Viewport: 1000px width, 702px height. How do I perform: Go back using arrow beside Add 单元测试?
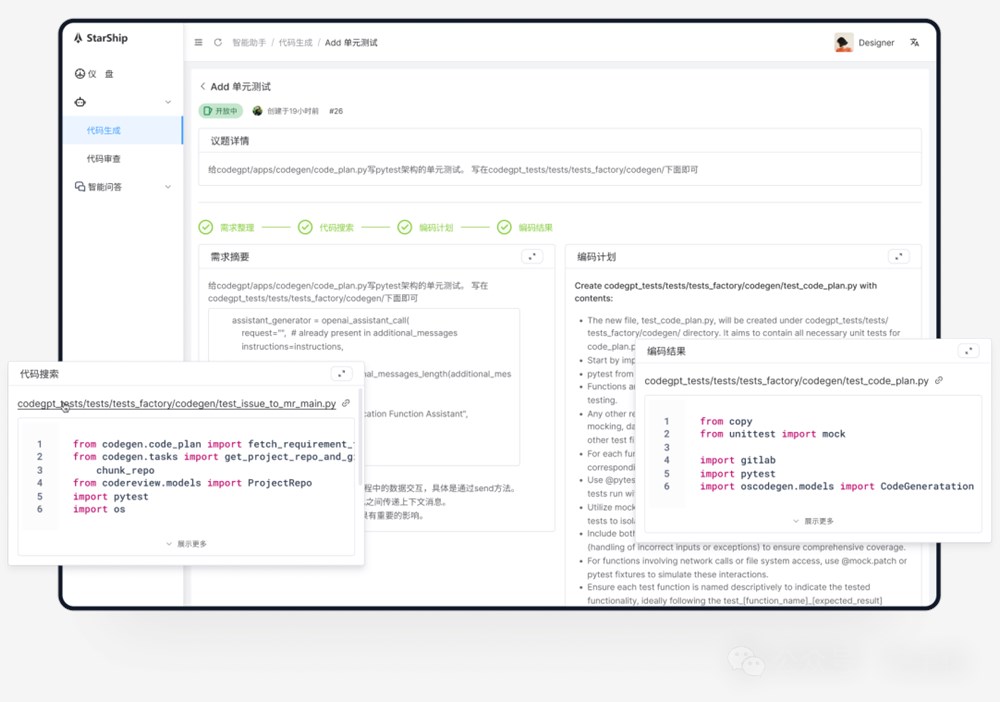[x=203, y=86]
